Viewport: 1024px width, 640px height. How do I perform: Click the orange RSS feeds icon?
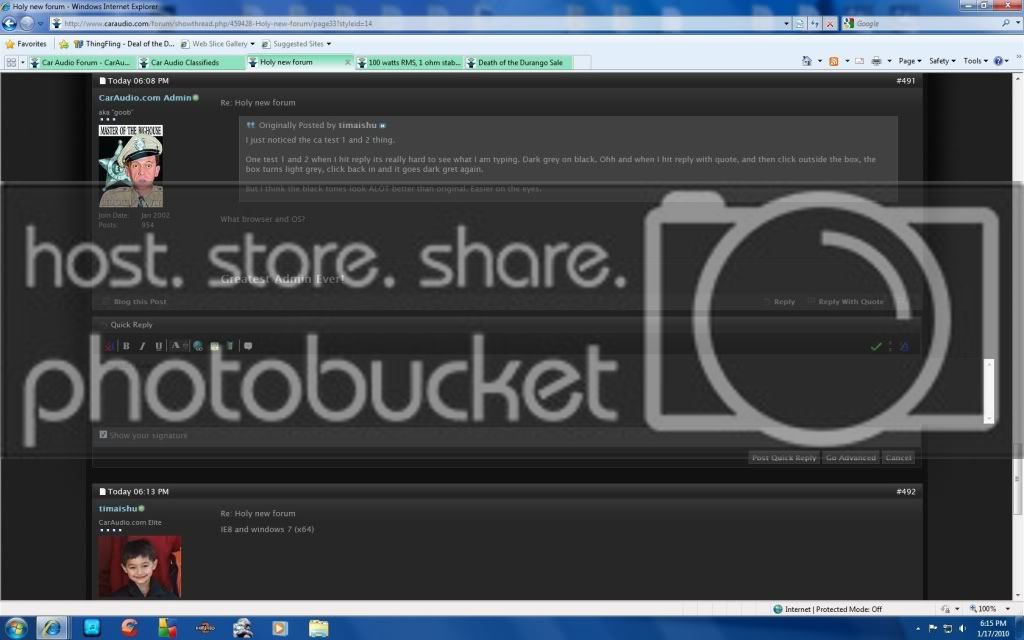click(833, 61)
